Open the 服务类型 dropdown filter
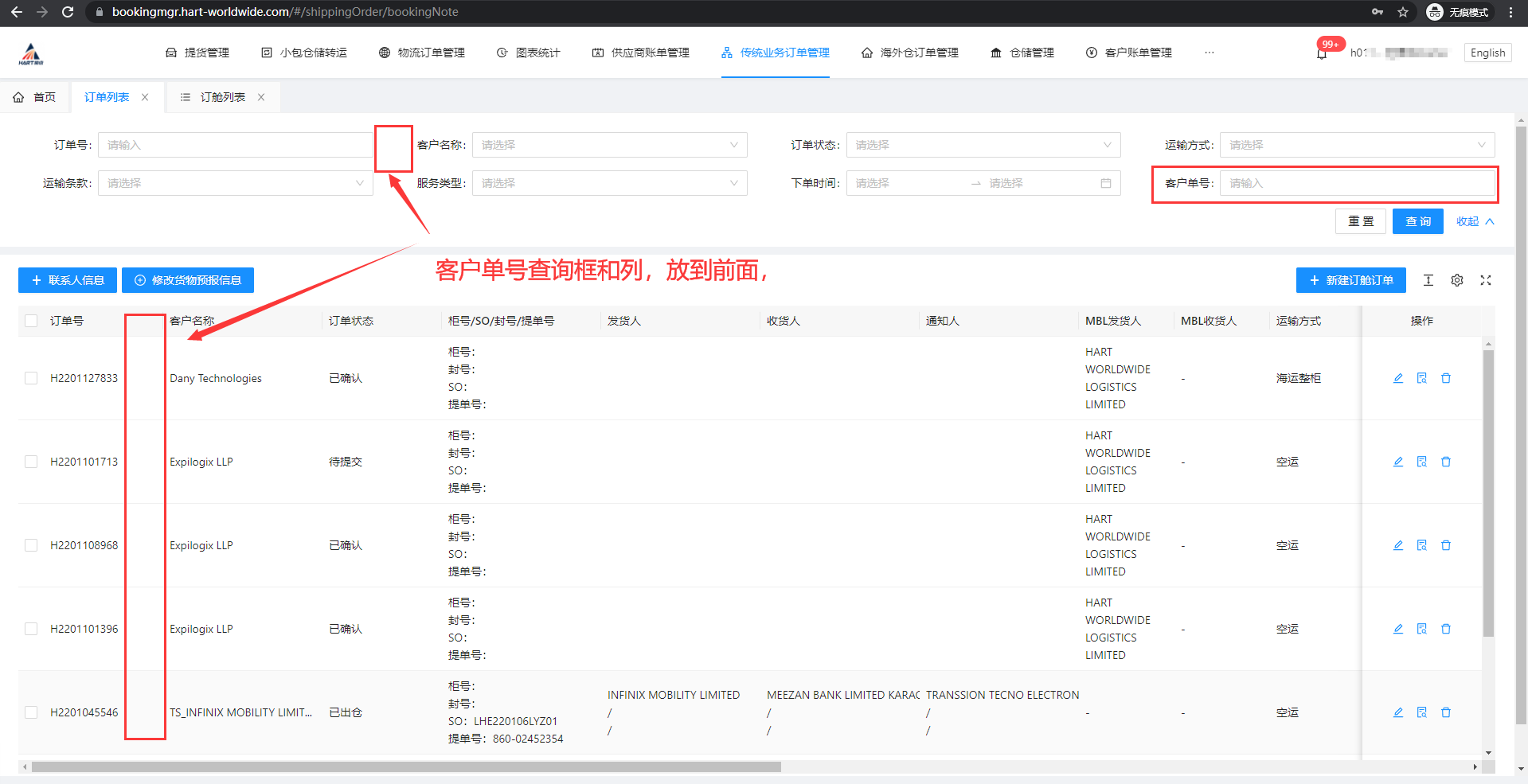Viewport: 1528px width, 784px height. (610, 183)
